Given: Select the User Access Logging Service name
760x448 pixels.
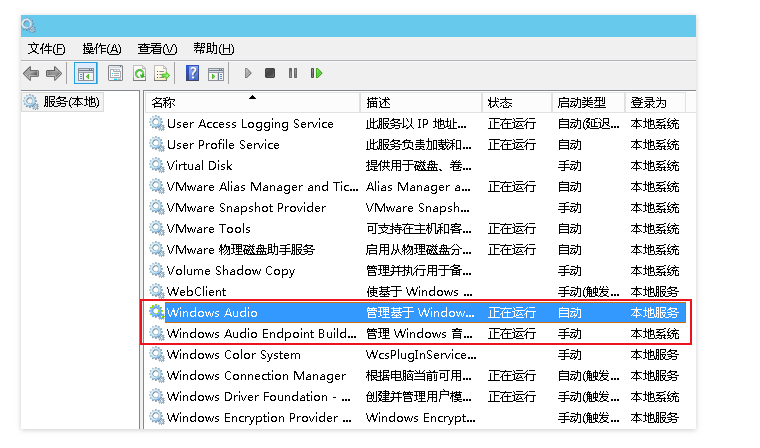Looking at the screenshot, I should pyautogui.click(x=250, y=124).
